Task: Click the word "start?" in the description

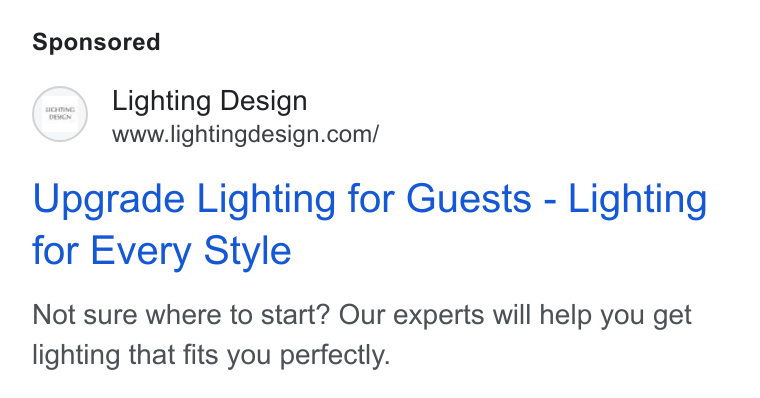Action: 295,316
